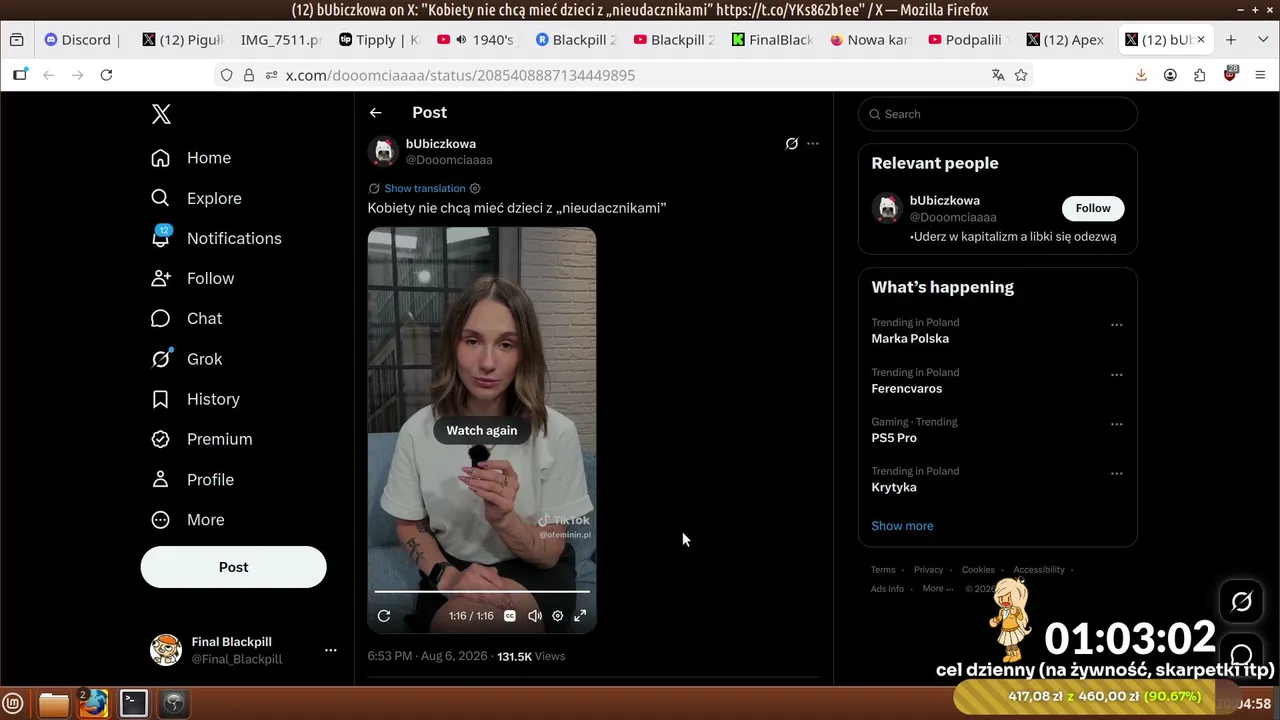Click Watch again on video
Viewport: 1280px width, 720px height.
[x=482, y=430]
